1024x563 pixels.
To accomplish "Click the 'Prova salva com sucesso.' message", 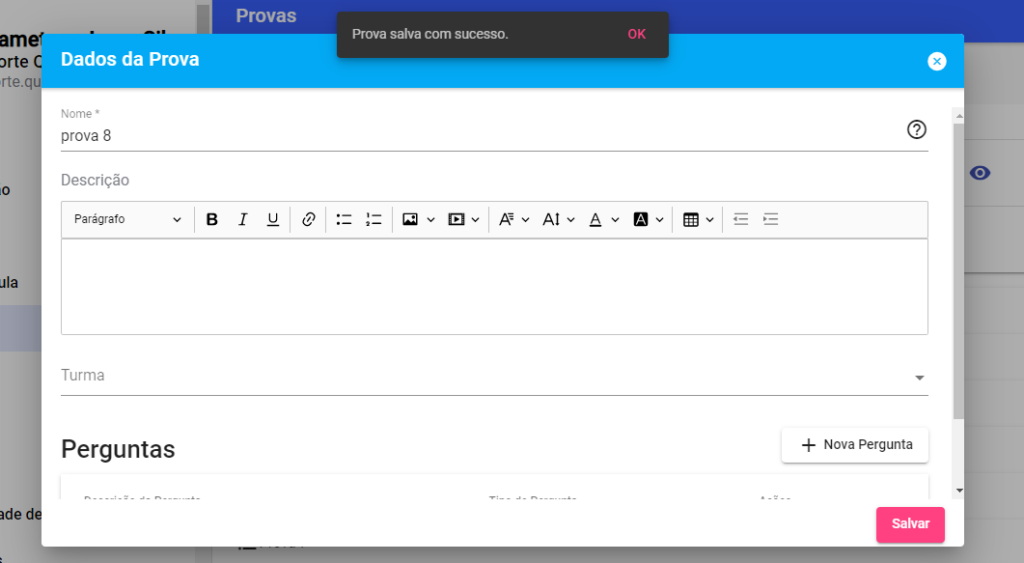I will [x=430, y=34].
